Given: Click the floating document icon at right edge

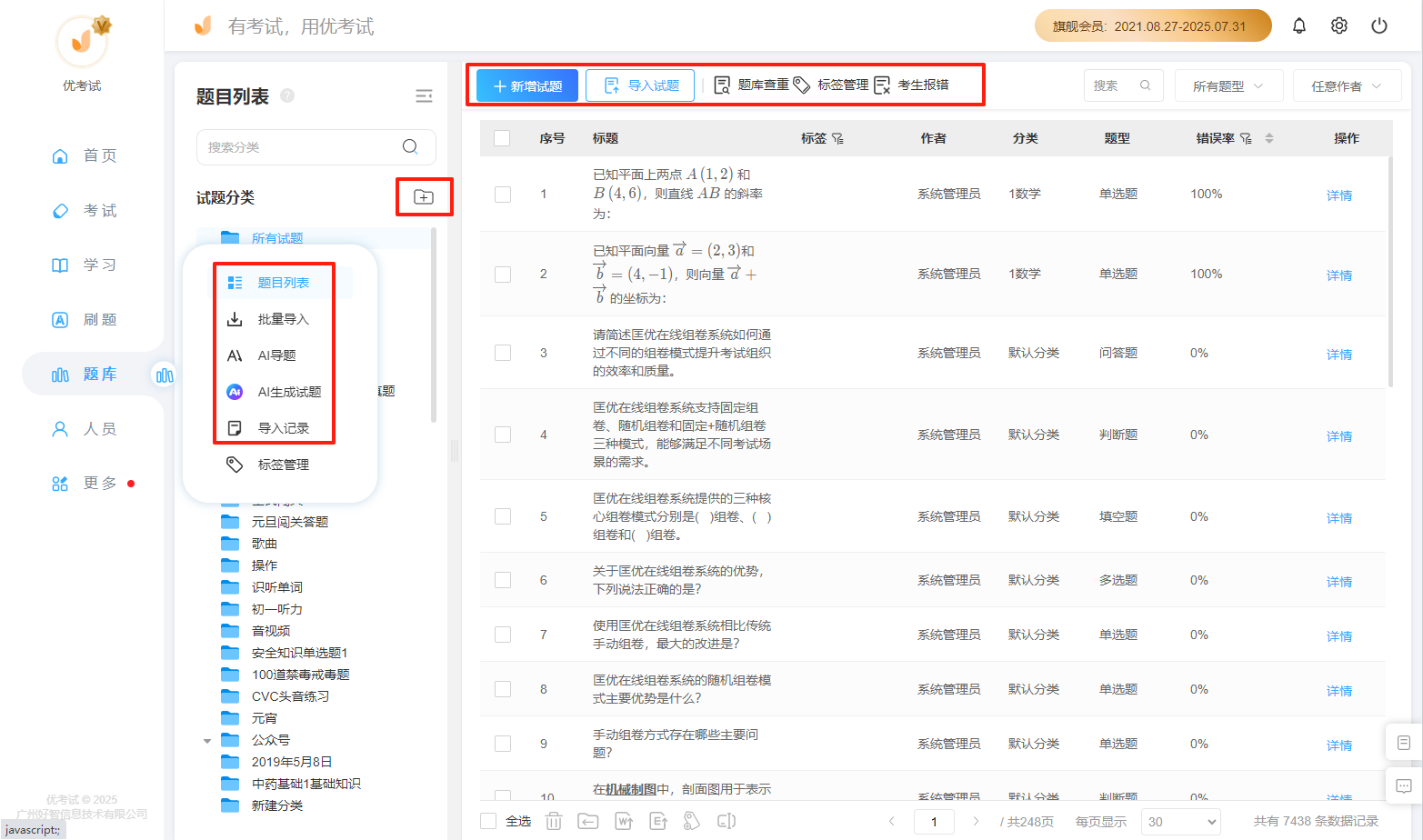Looking at the screenshot, I should click(x=1404, y=743).
